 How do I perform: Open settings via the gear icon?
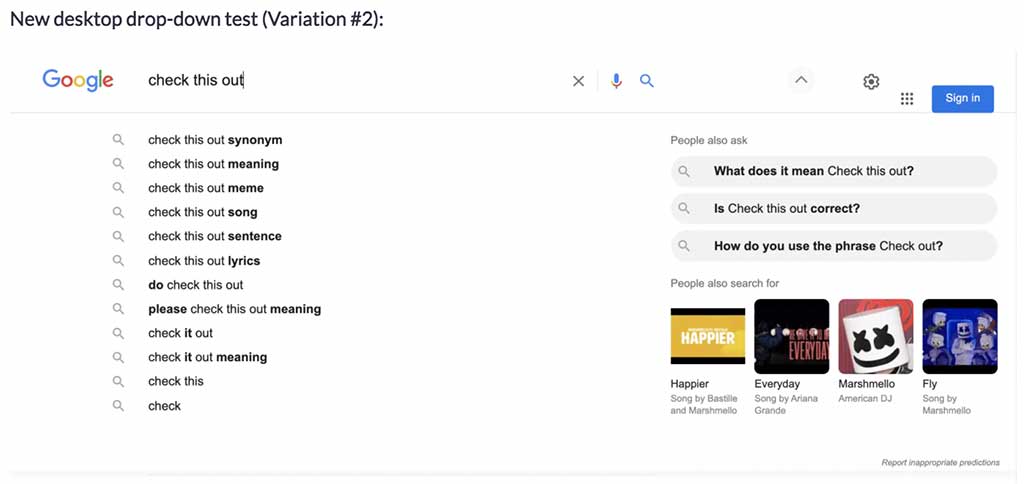click(871, 82)
